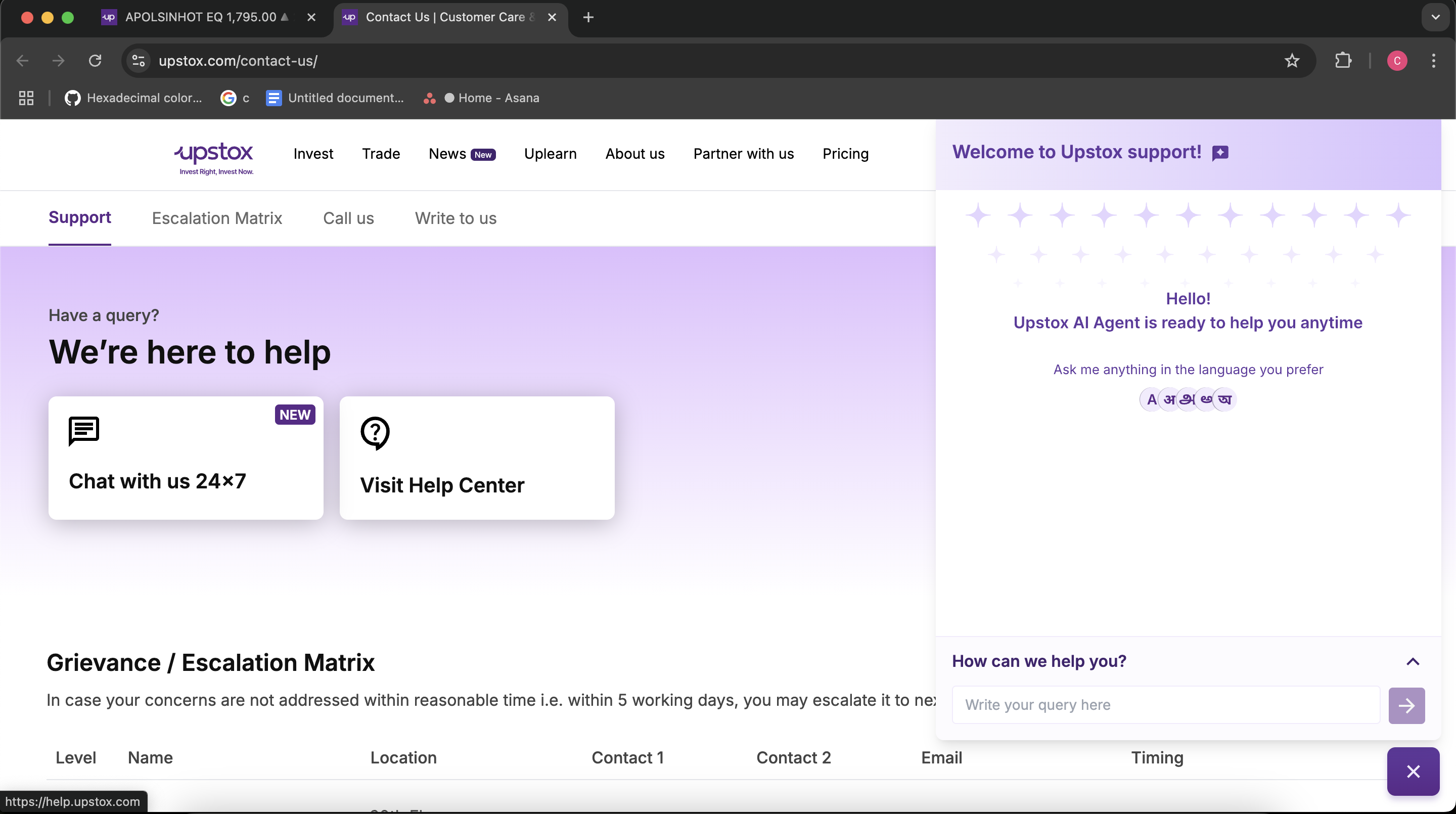Switch to Escalation Matrix tab
This screenshot has height=814, width=1456.
217,218
